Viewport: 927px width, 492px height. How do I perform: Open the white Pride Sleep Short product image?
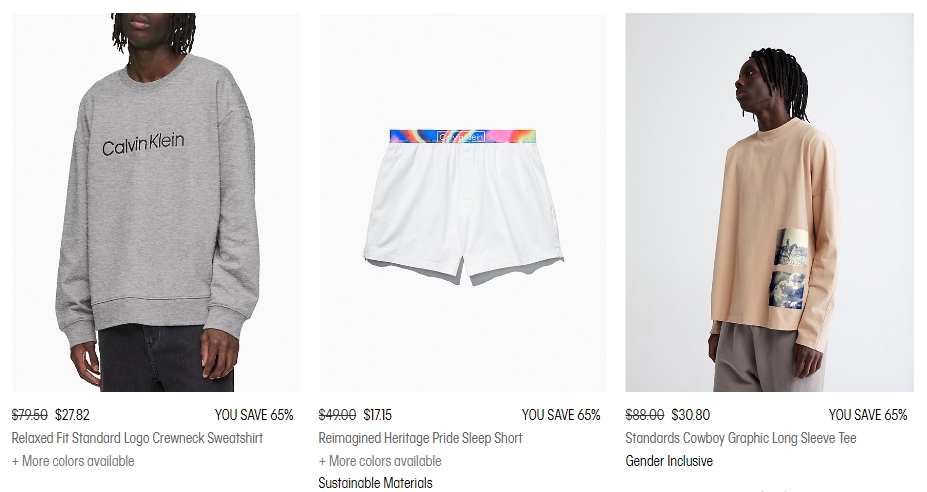pyautogui.click(x=463, y=202)
